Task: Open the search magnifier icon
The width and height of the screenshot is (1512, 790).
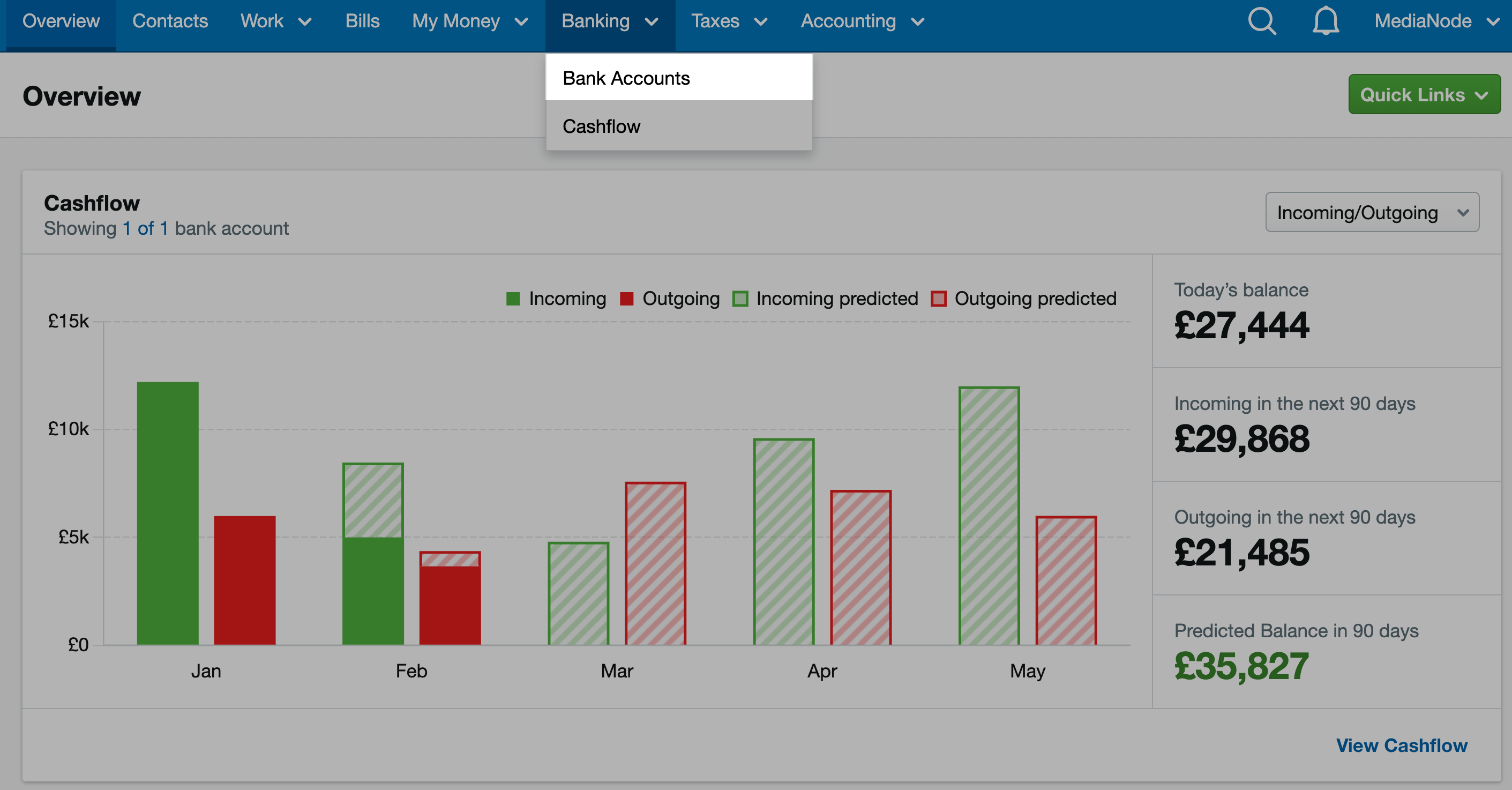Action: 1261,22
